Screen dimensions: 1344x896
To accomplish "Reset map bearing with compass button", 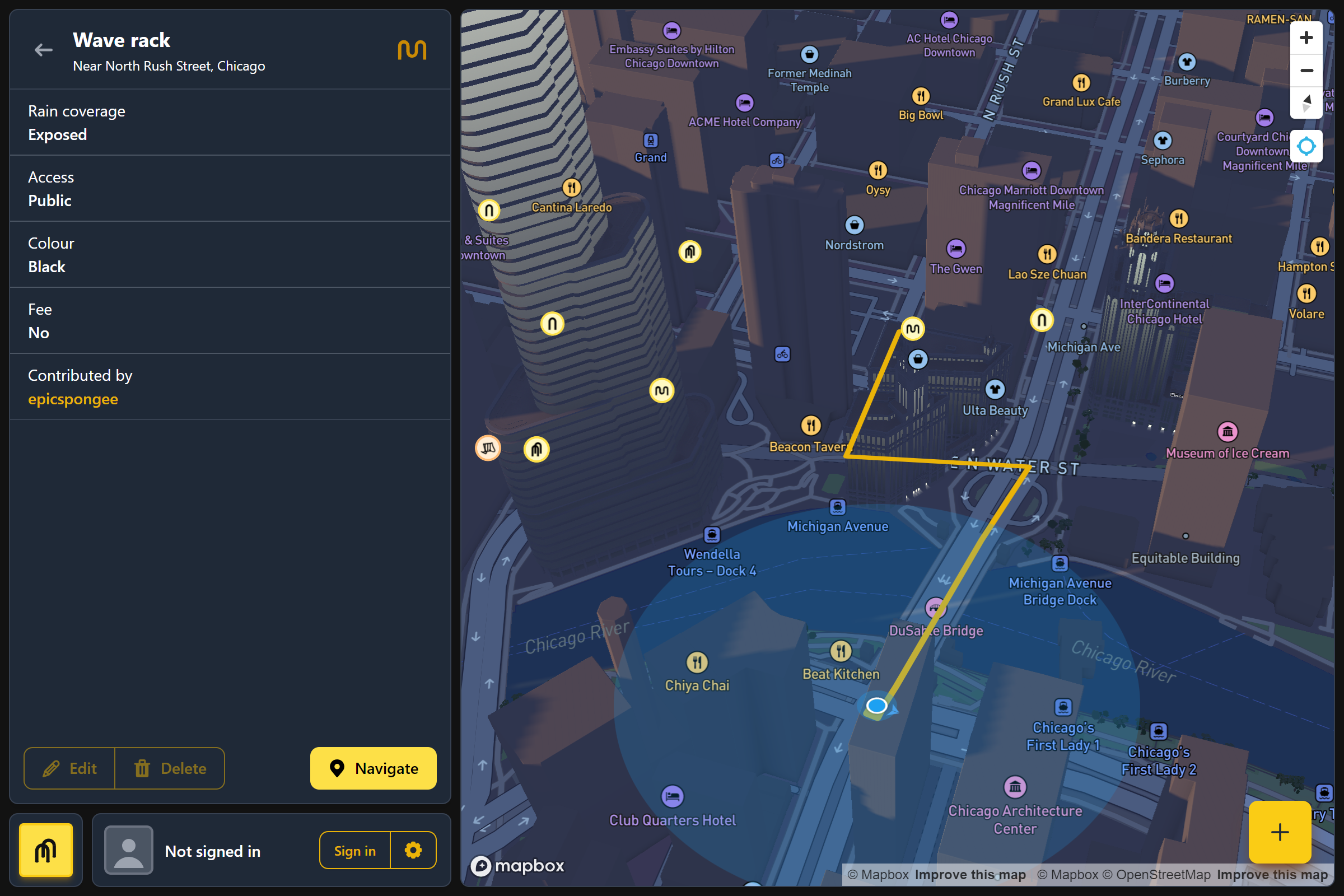I will (1306, 104).
